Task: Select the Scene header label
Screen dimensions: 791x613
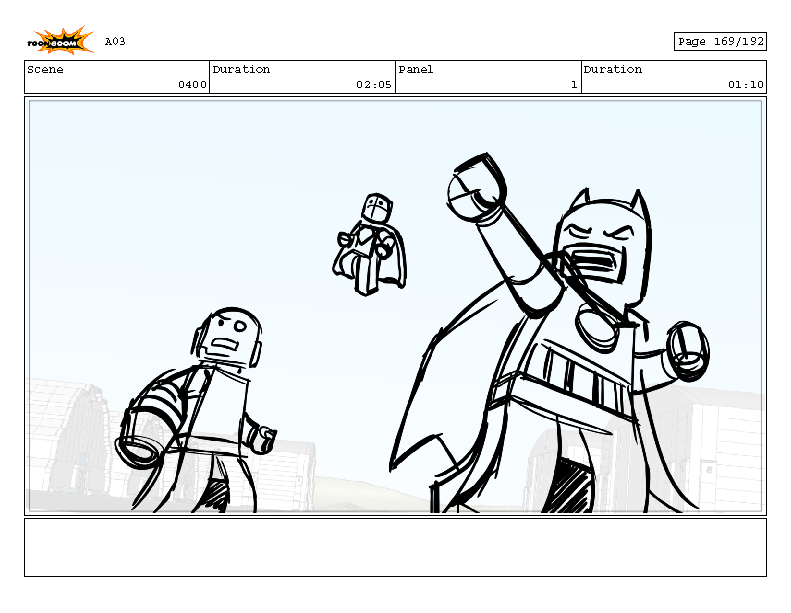Action: coord(45,70)
